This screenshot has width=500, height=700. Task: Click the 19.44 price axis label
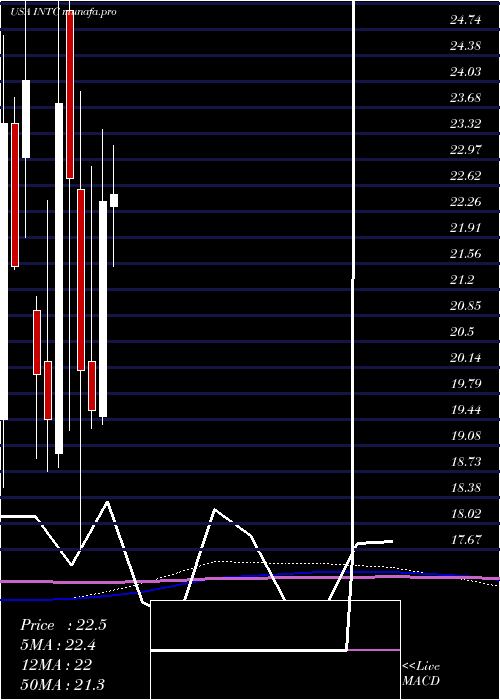tap(466, 410)
